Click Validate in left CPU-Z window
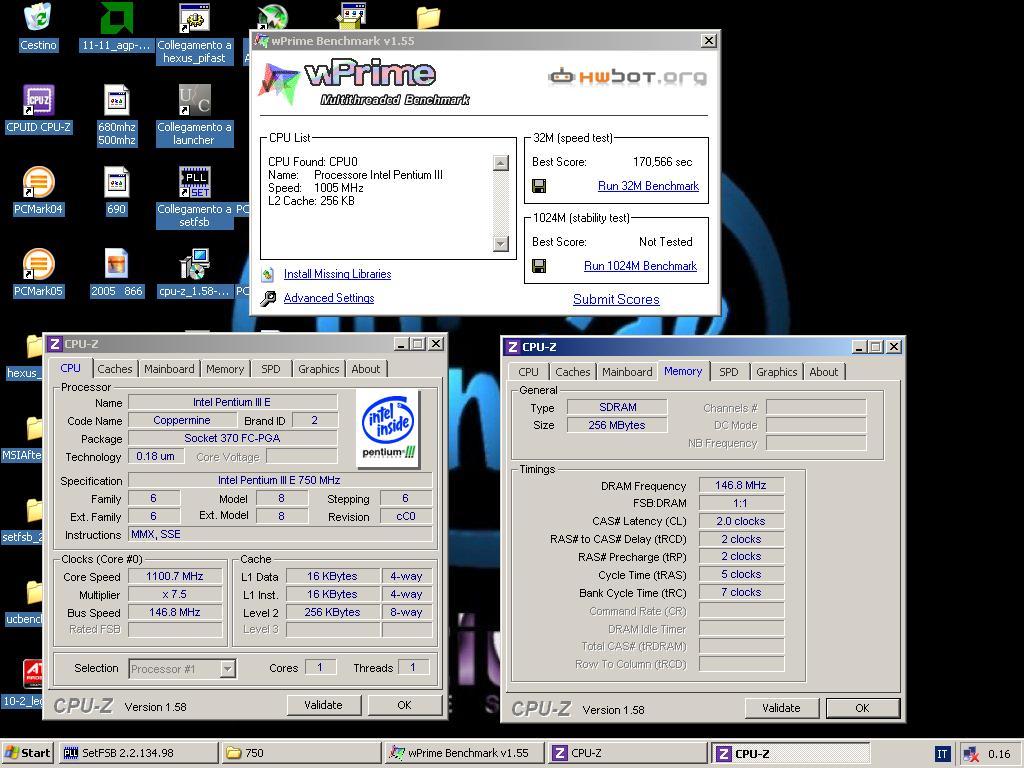Screen dimensions: 1024x768 pyautogui.click(x=323, y=705)
